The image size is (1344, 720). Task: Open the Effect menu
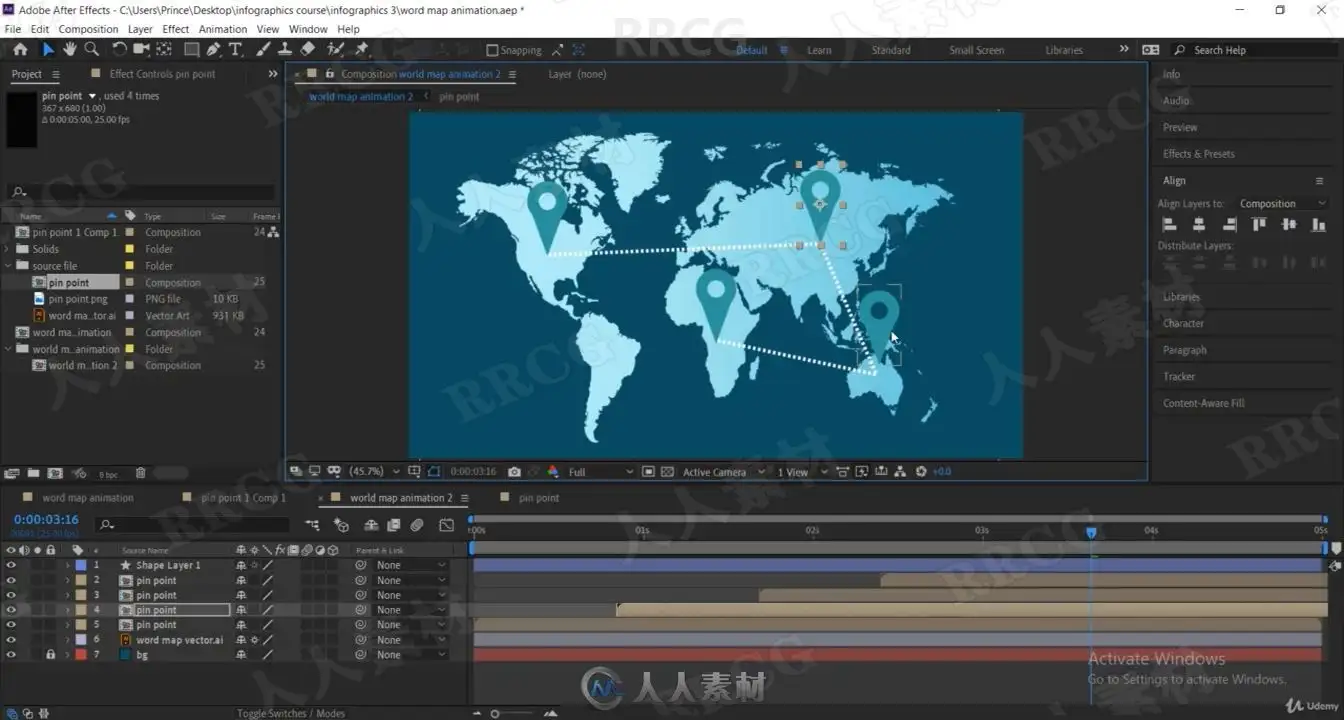176,29
